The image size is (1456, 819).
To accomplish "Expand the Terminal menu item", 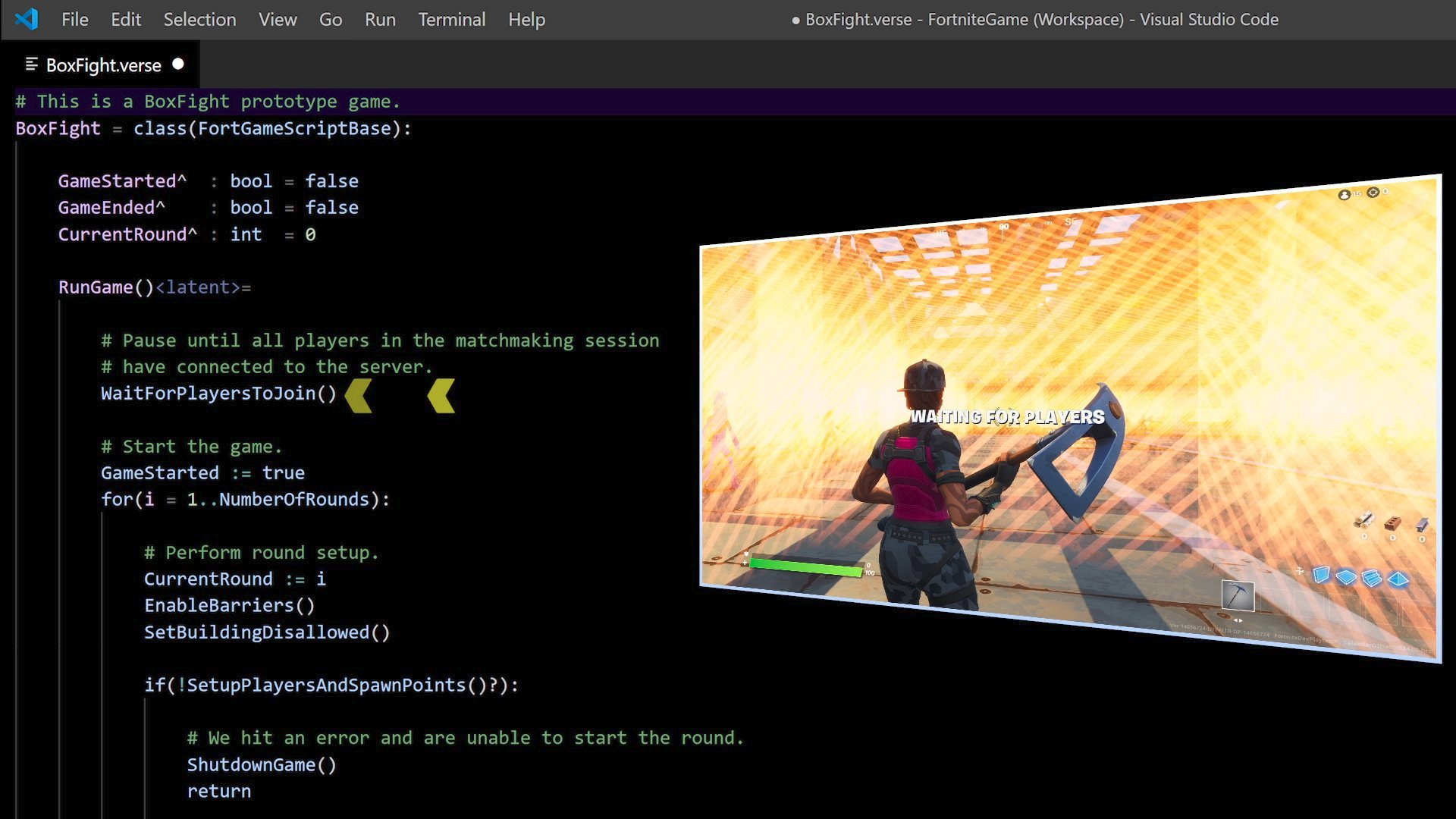I will coord(451,19).
